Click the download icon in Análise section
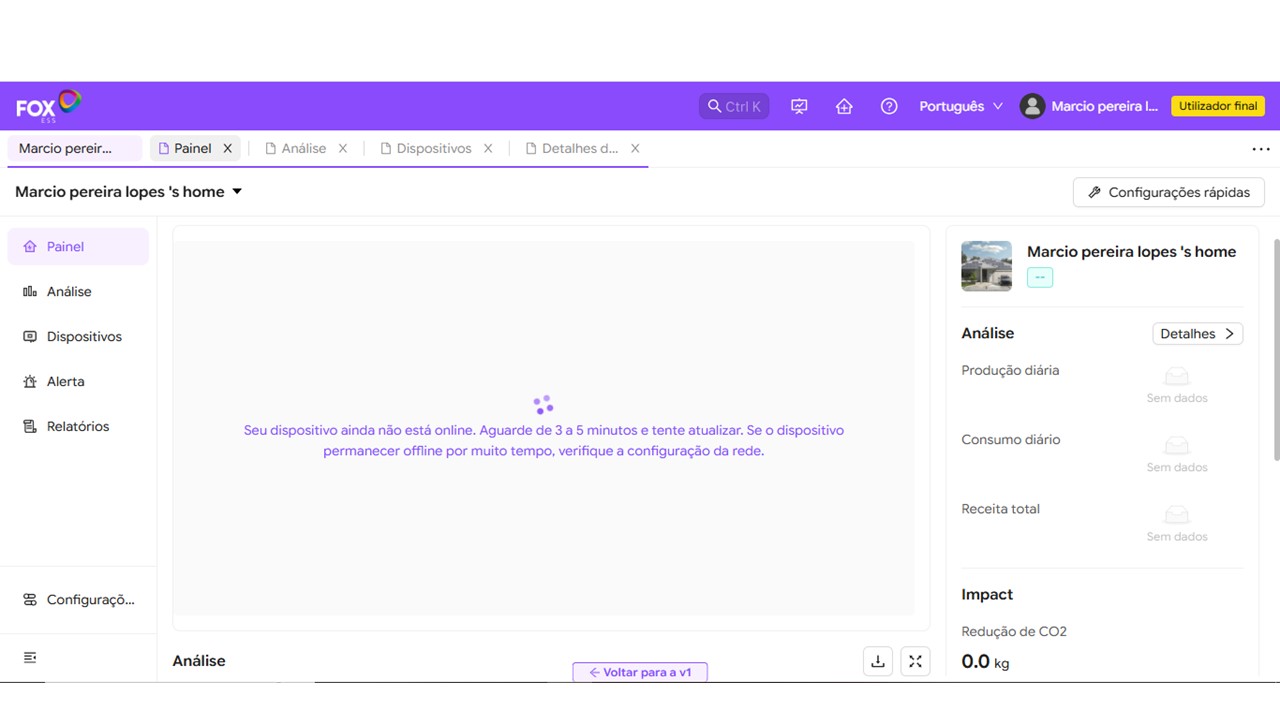The image size is (1280, 720). 878,661
